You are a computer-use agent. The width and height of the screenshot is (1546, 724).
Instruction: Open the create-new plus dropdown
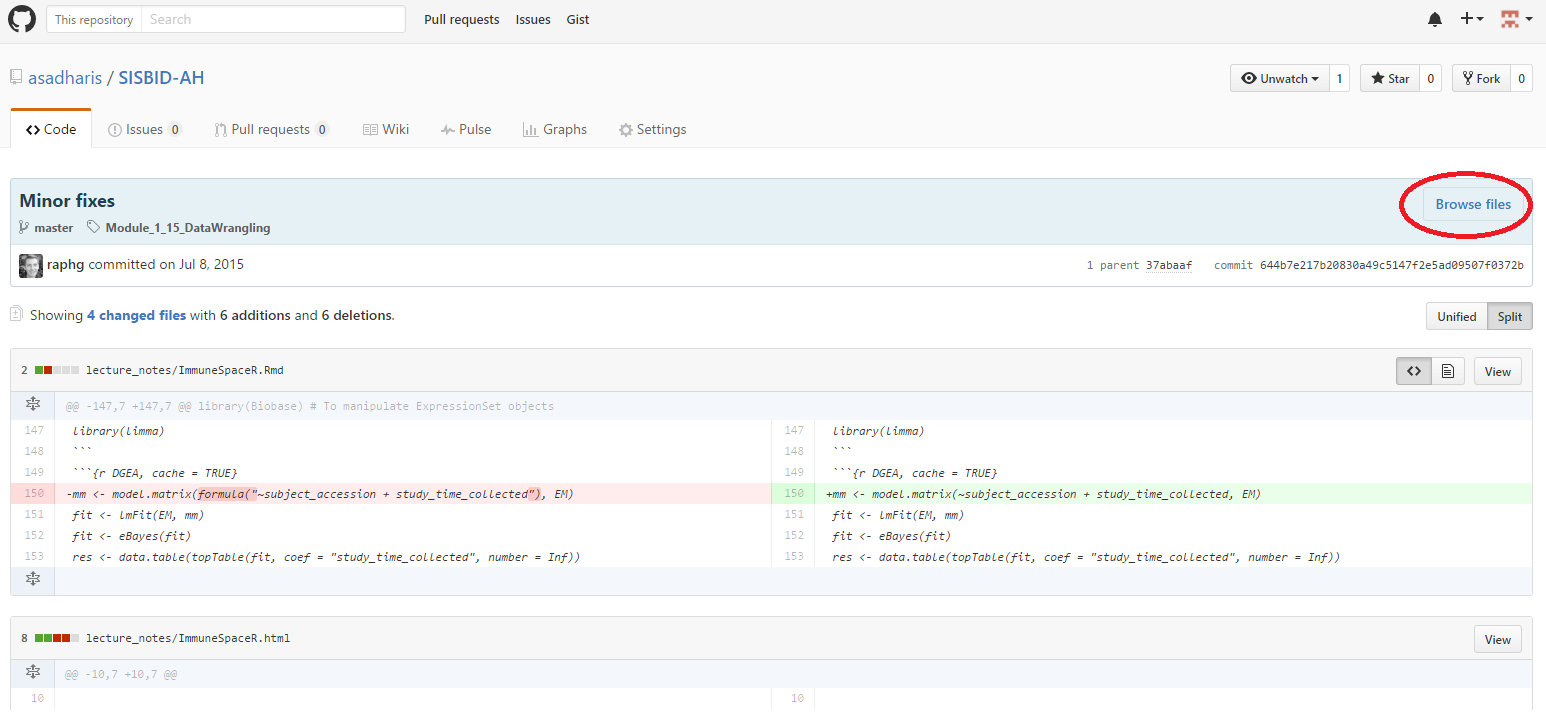pyautogui.click(x=1472, y=19)
